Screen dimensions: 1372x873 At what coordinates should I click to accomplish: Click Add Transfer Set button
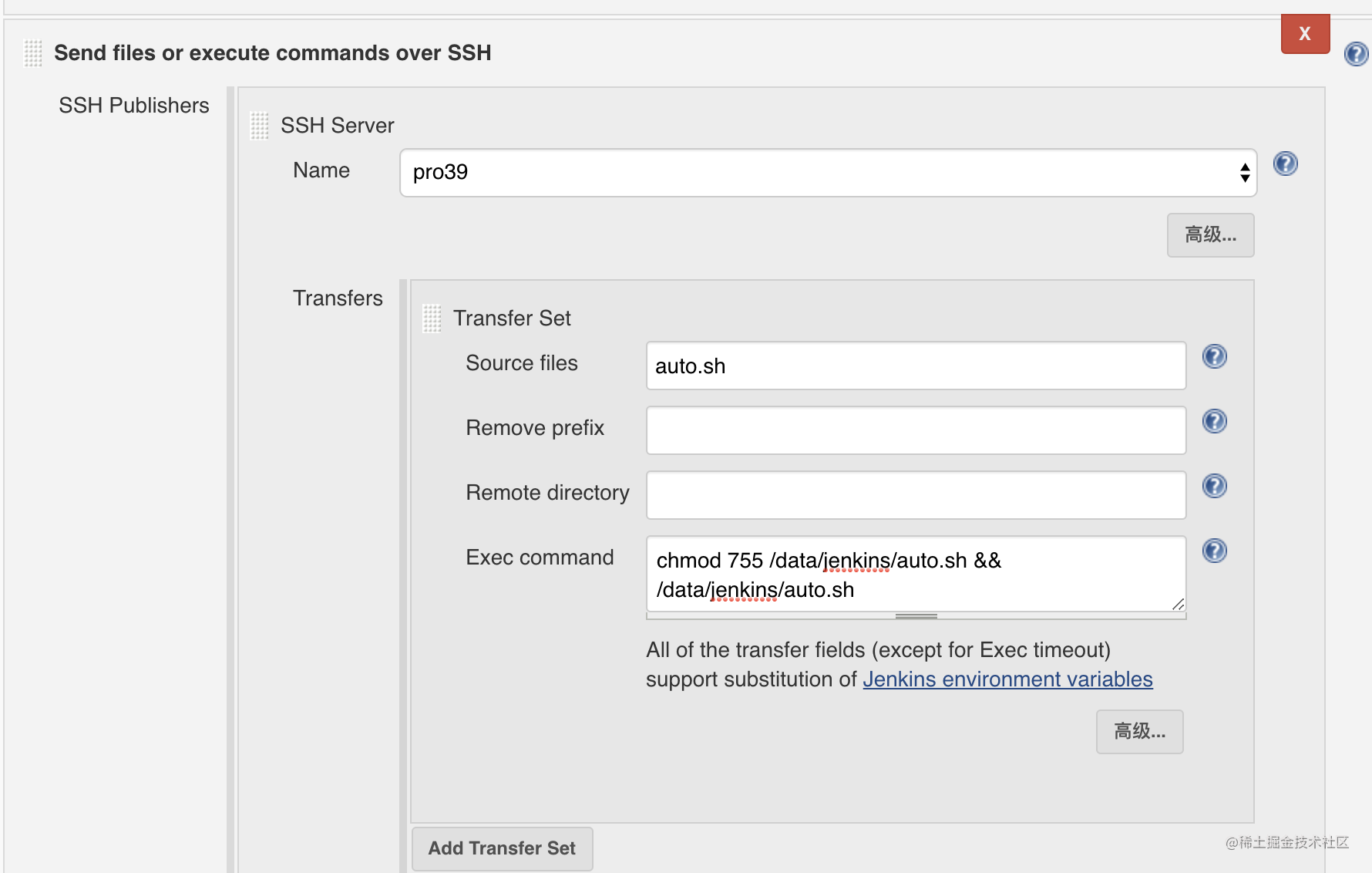pos(503,849)
